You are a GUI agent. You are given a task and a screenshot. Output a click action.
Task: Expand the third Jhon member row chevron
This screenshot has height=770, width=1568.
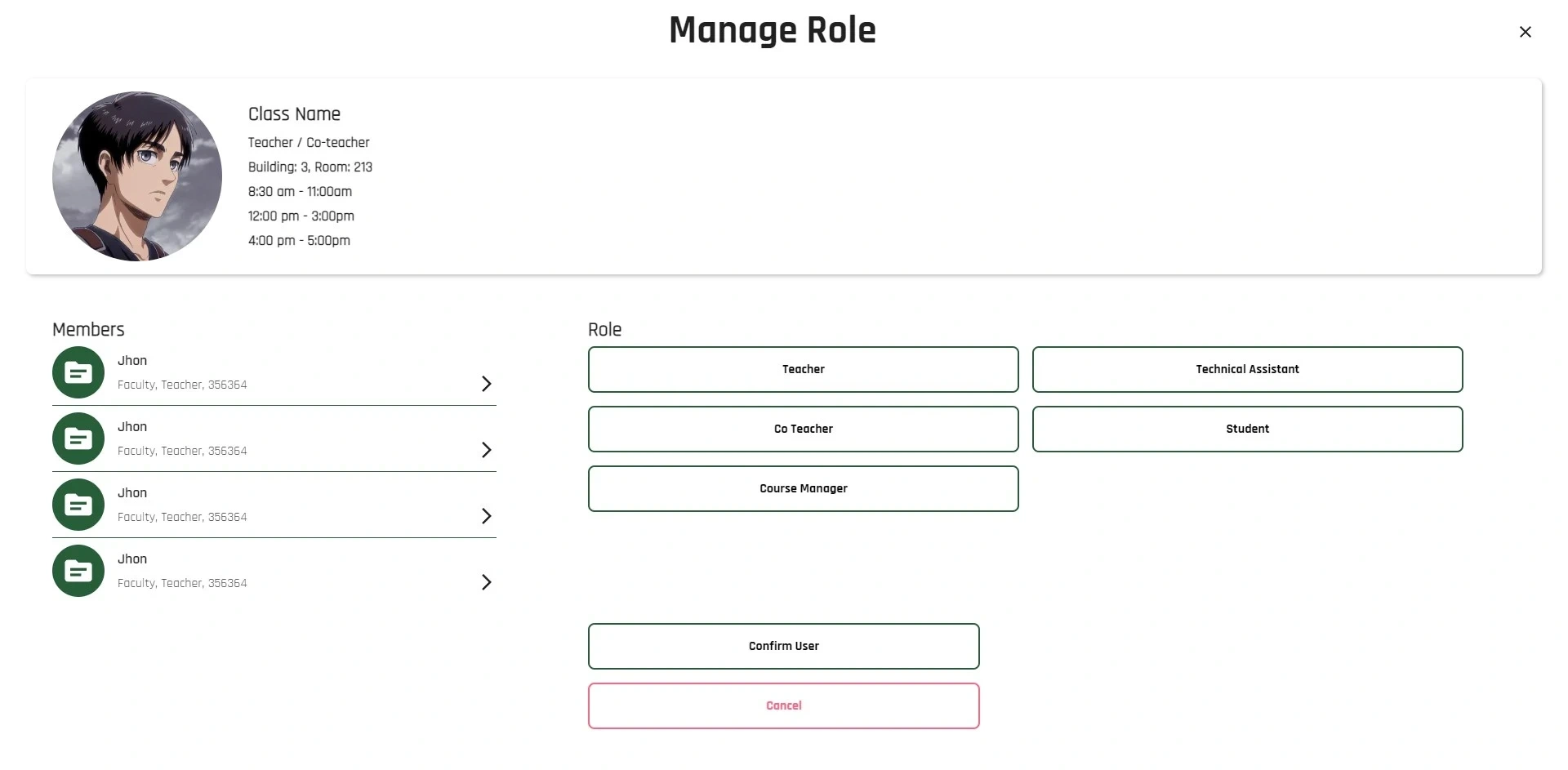tap(486, 516)
